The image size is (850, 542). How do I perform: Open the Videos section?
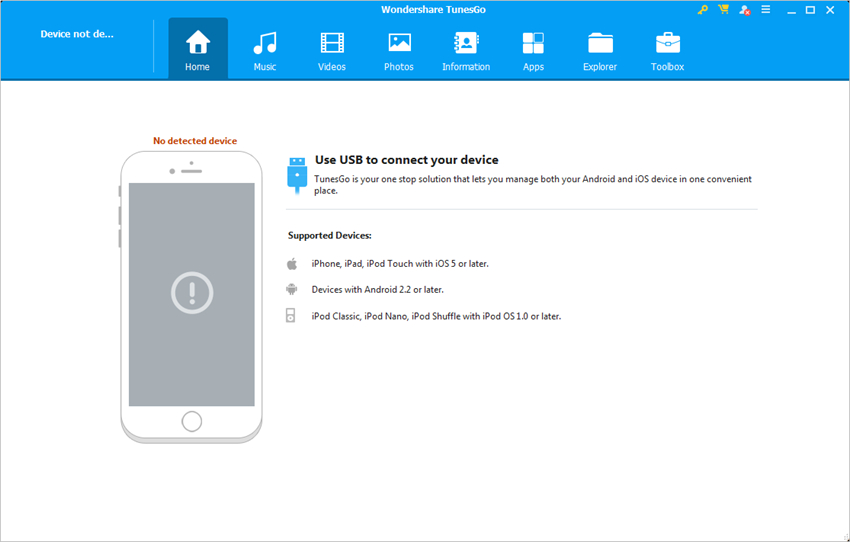click(x=332, y=49)
